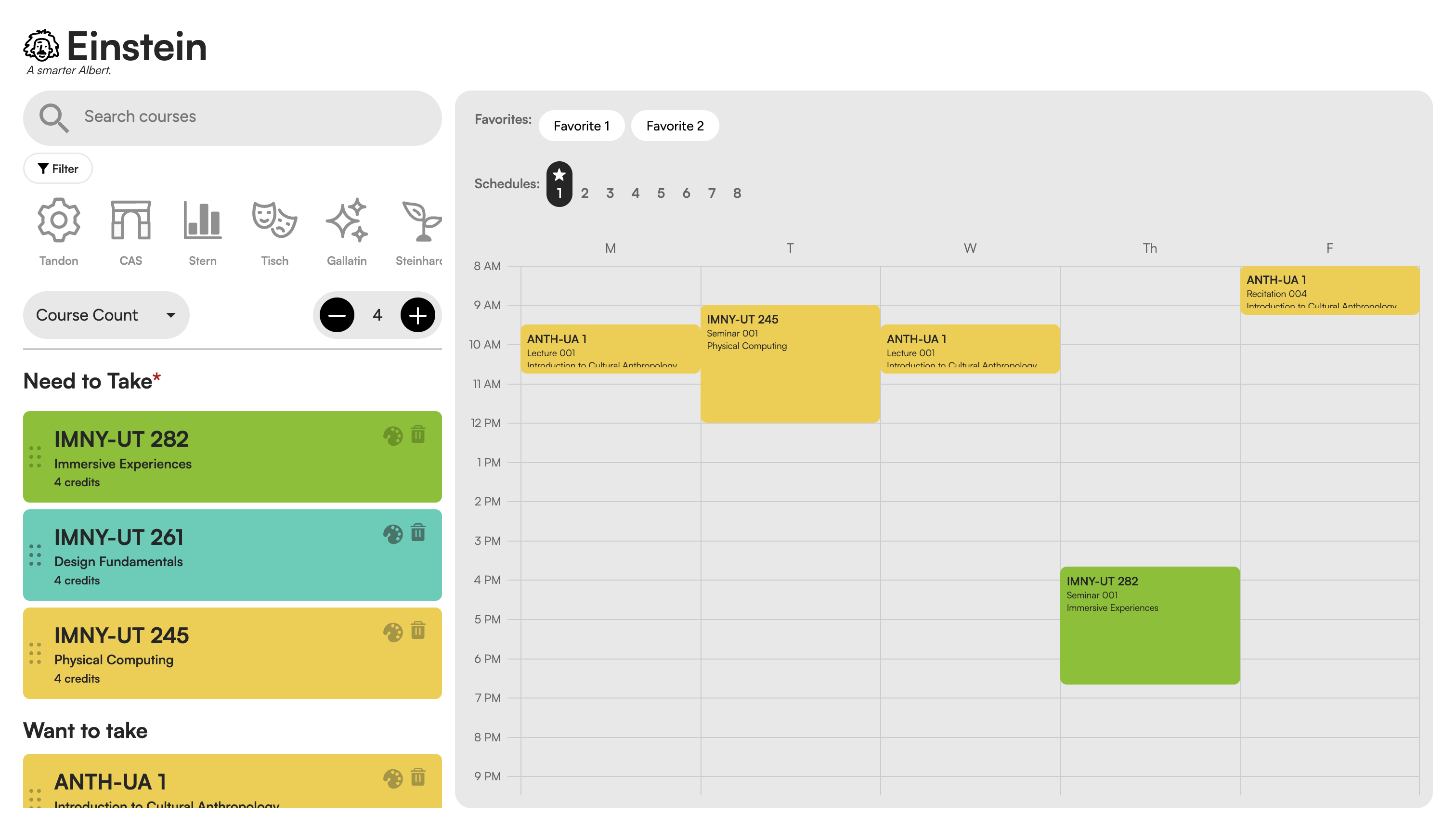Increase course count with plus button
The width and height of the screenshot is (1456, 828).
click(x=417, y=314)
